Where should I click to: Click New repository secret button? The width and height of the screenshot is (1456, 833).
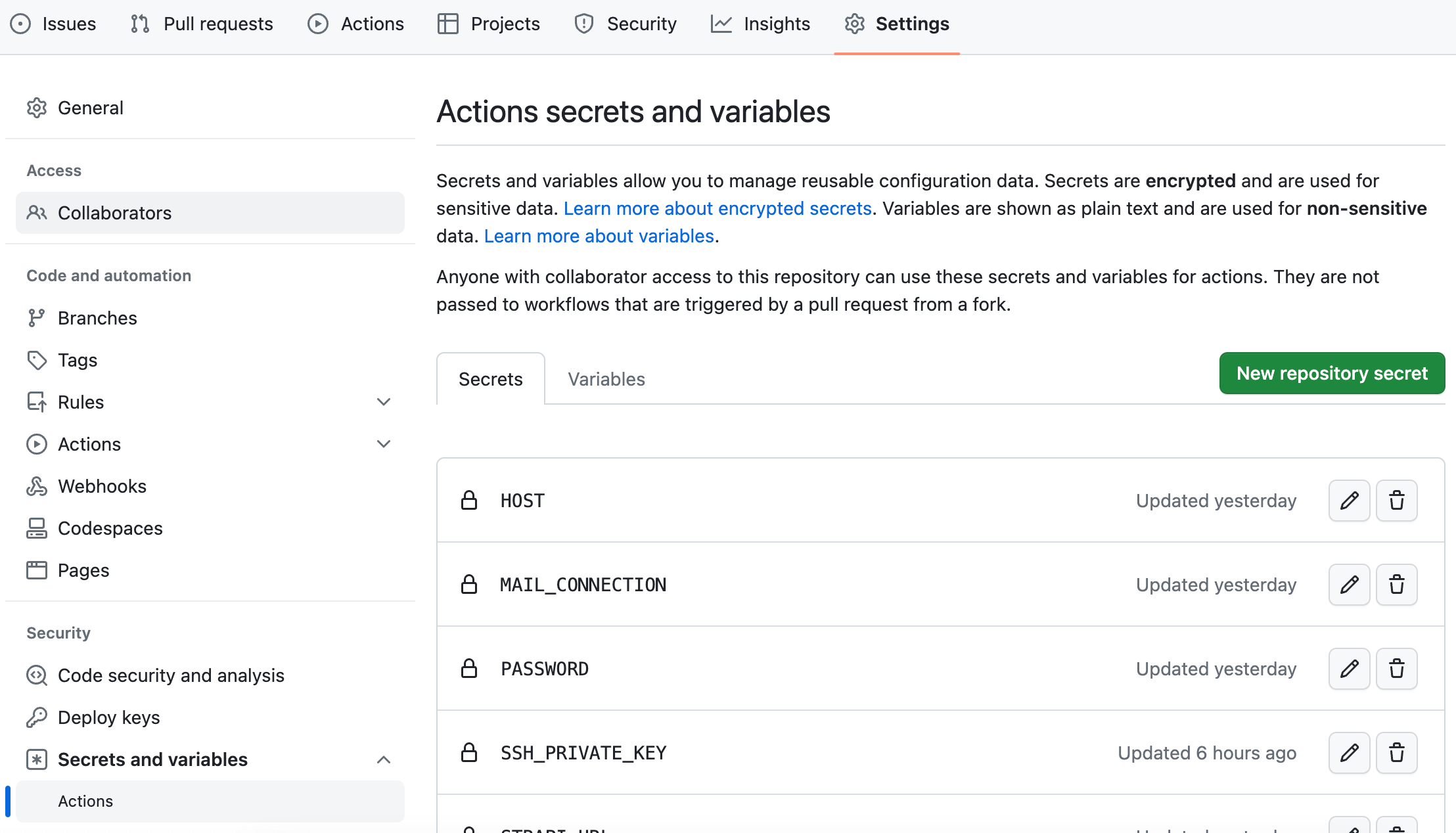point(1331,373)
